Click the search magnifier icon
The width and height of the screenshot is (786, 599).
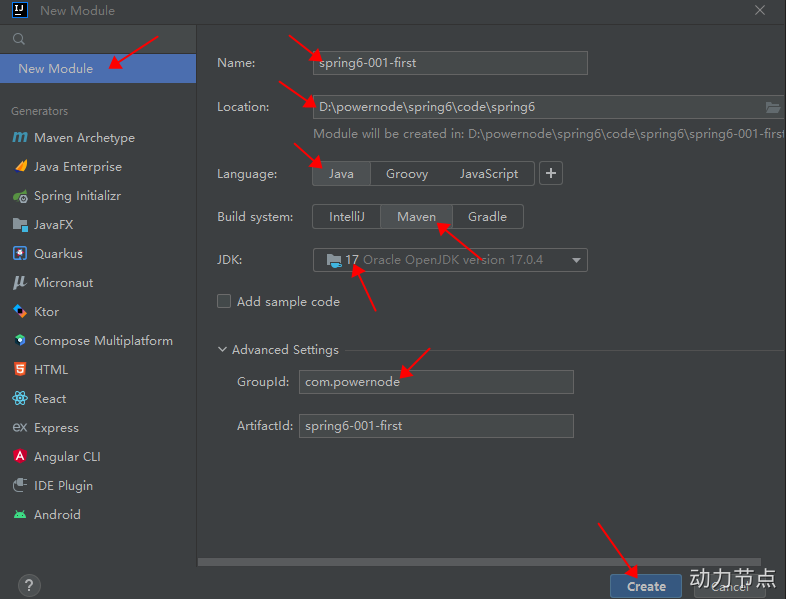[19, 39]
